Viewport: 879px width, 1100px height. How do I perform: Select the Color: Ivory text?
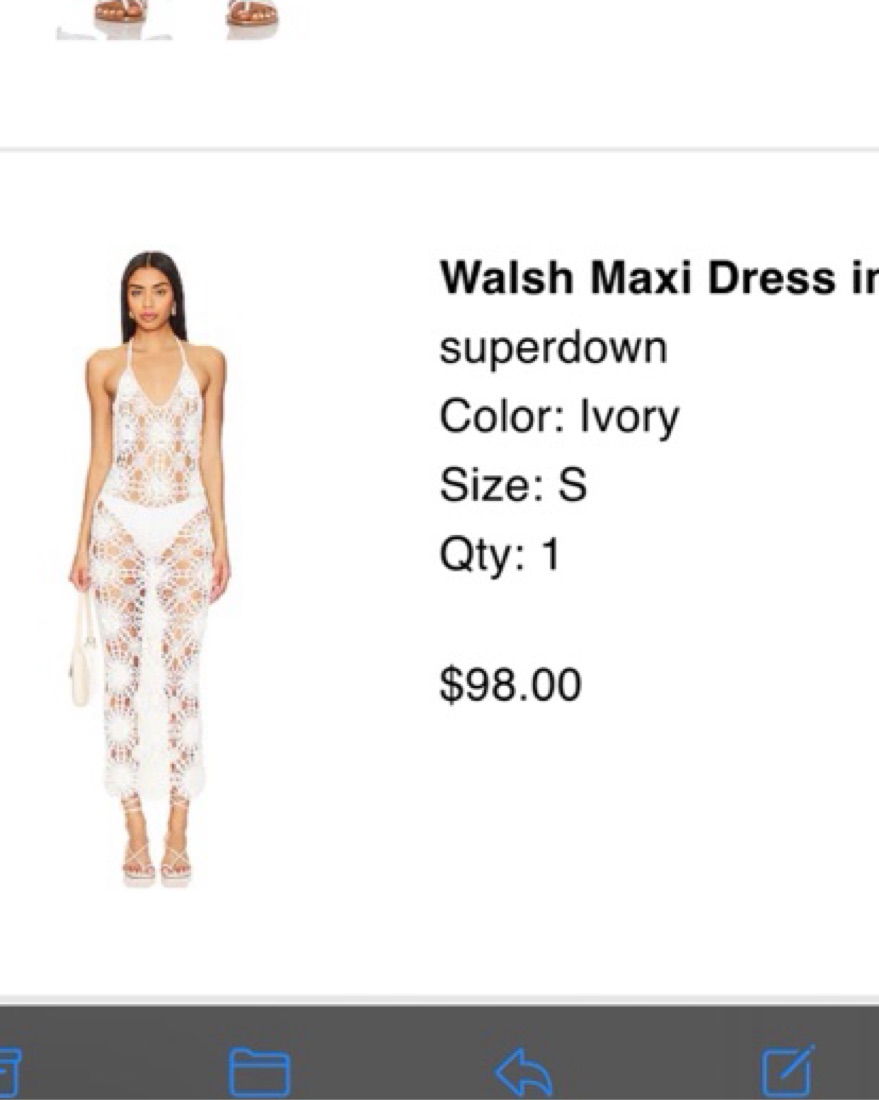559,417
